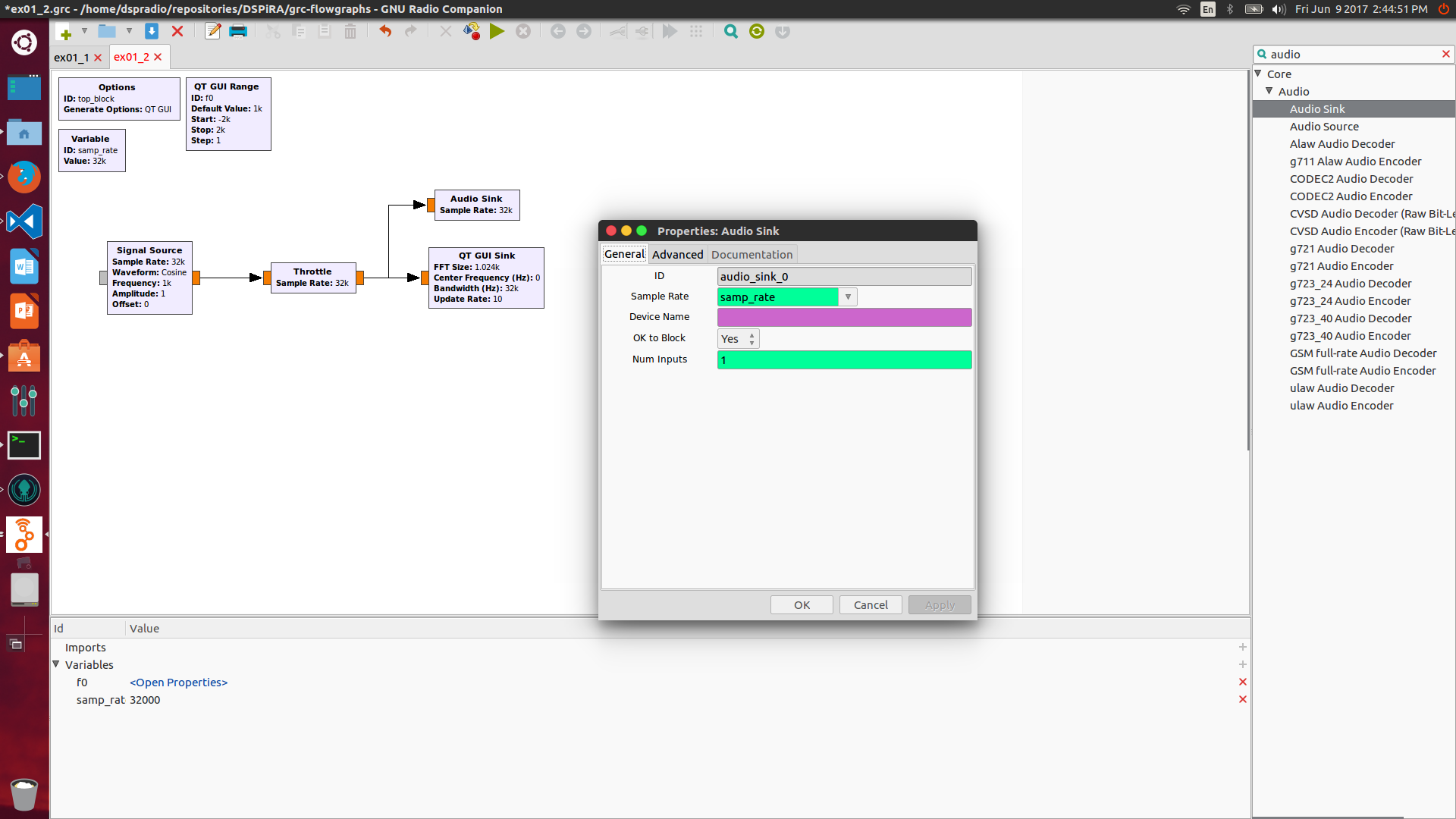This screenshot has width=1456, height=819.
Task: Open the new flowgraph type dropdown arrow
Action: point(84,31)
